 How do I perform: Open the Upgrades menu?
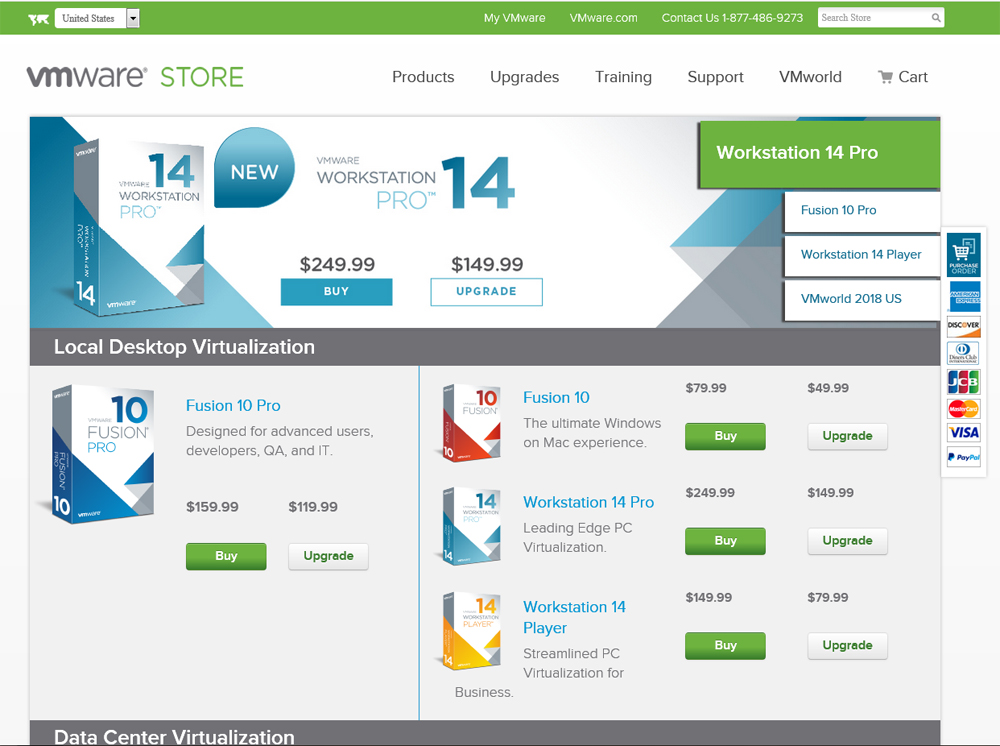[x=524, y=77]
